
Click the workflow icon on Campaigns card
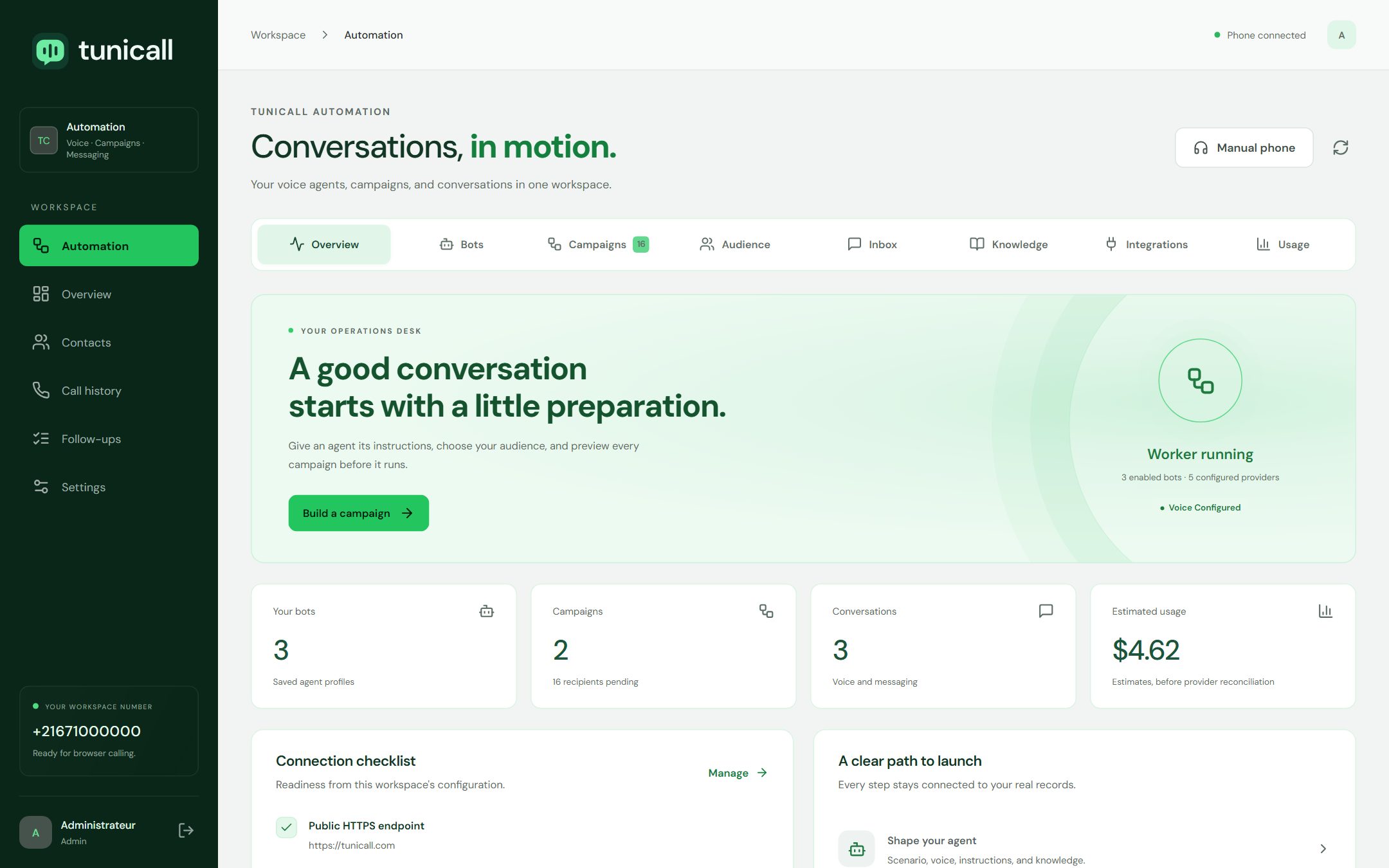[766, 611]
